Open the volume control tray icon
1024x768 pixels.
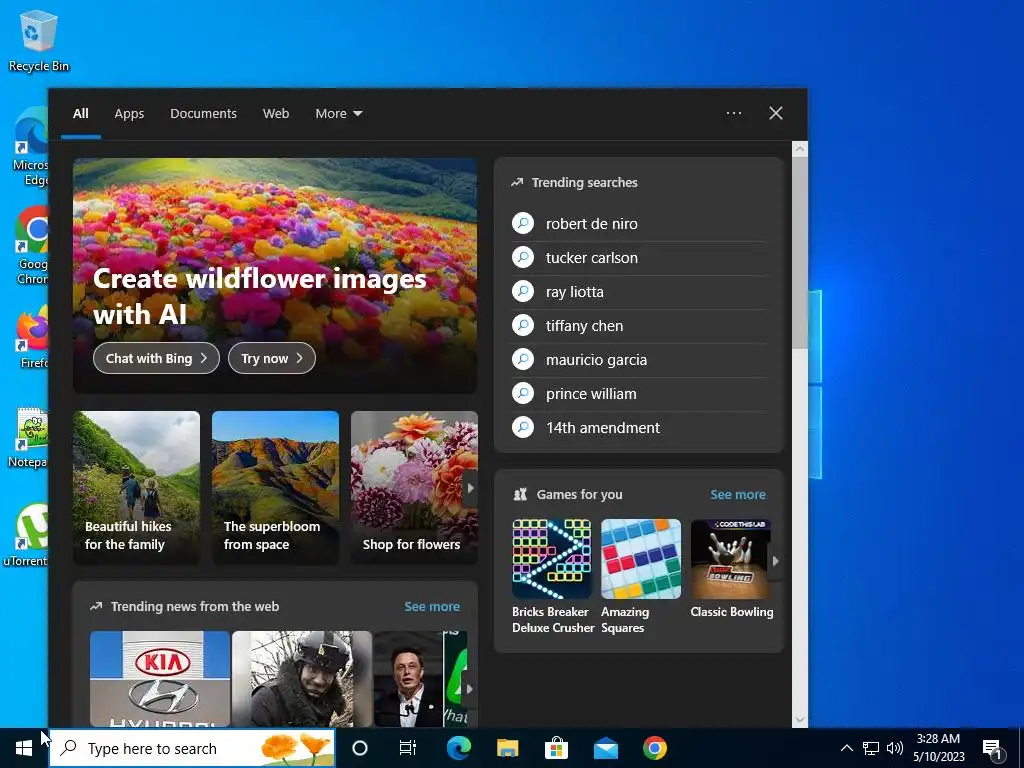[895, 748]
